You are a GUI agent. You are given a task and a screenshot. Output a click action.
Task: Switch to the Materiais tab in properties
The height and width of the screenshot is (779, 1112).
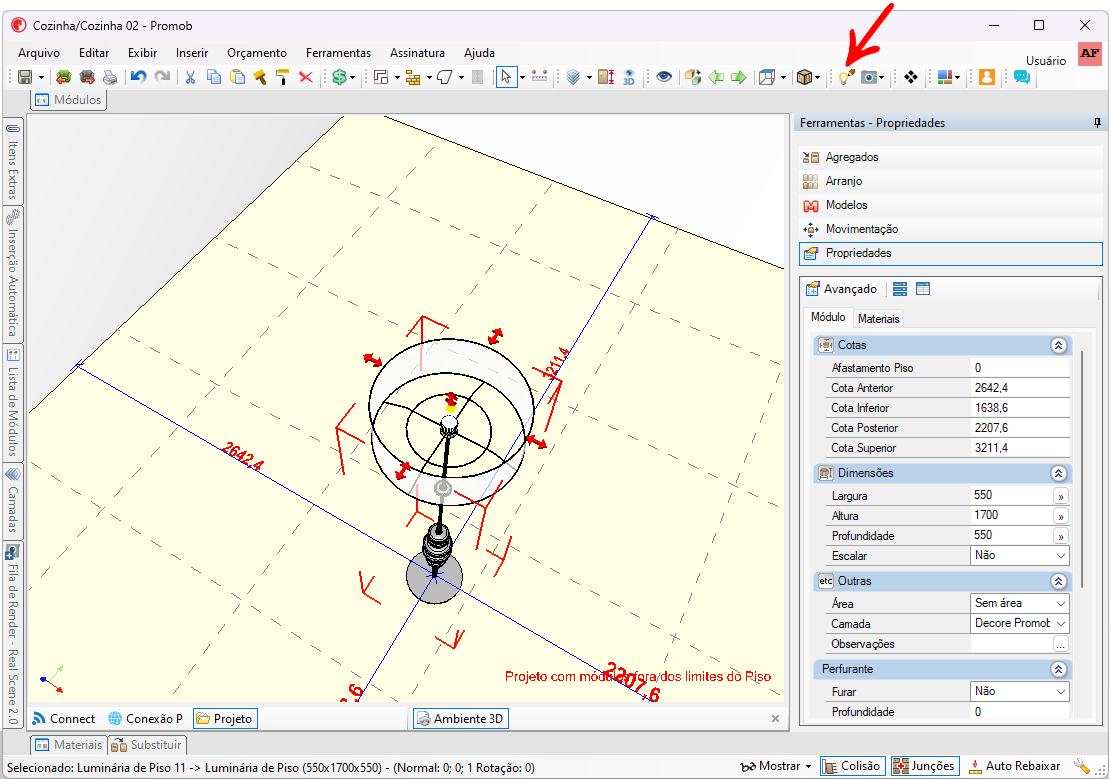point(878,319)
